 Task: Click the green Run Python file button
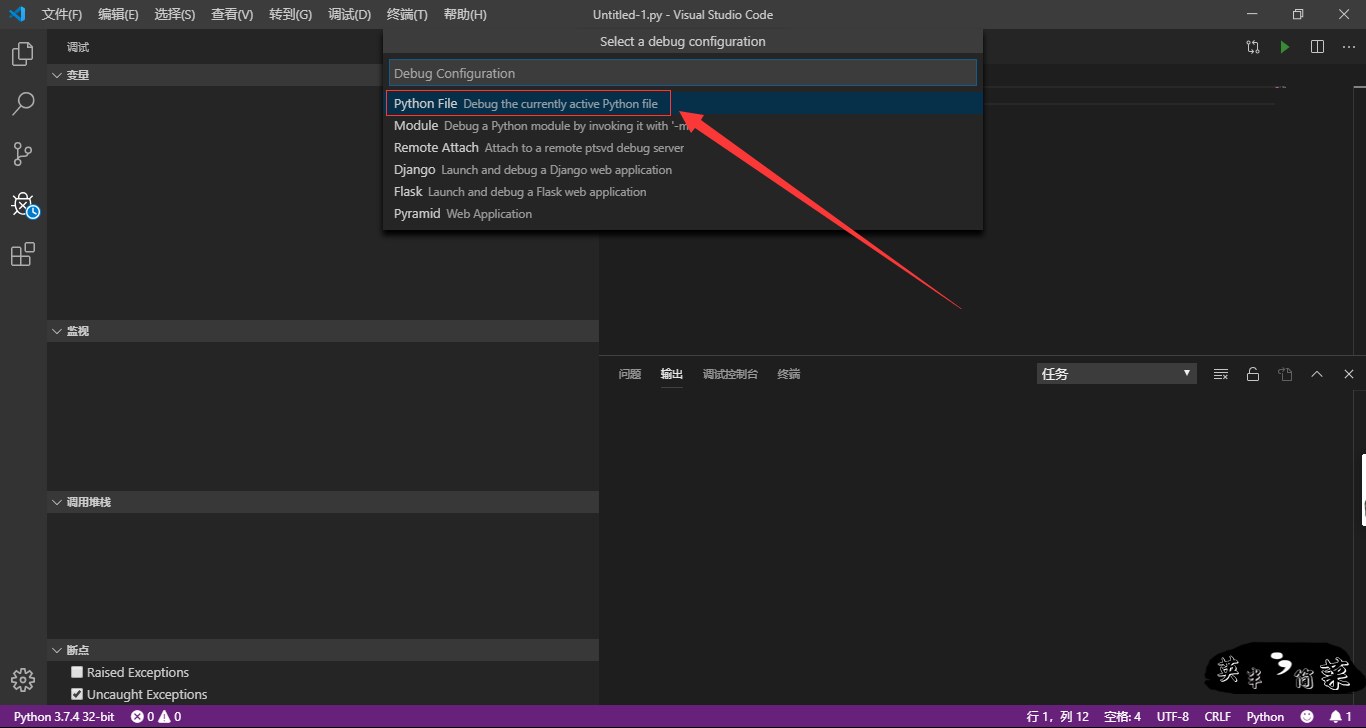[1285, 47]
